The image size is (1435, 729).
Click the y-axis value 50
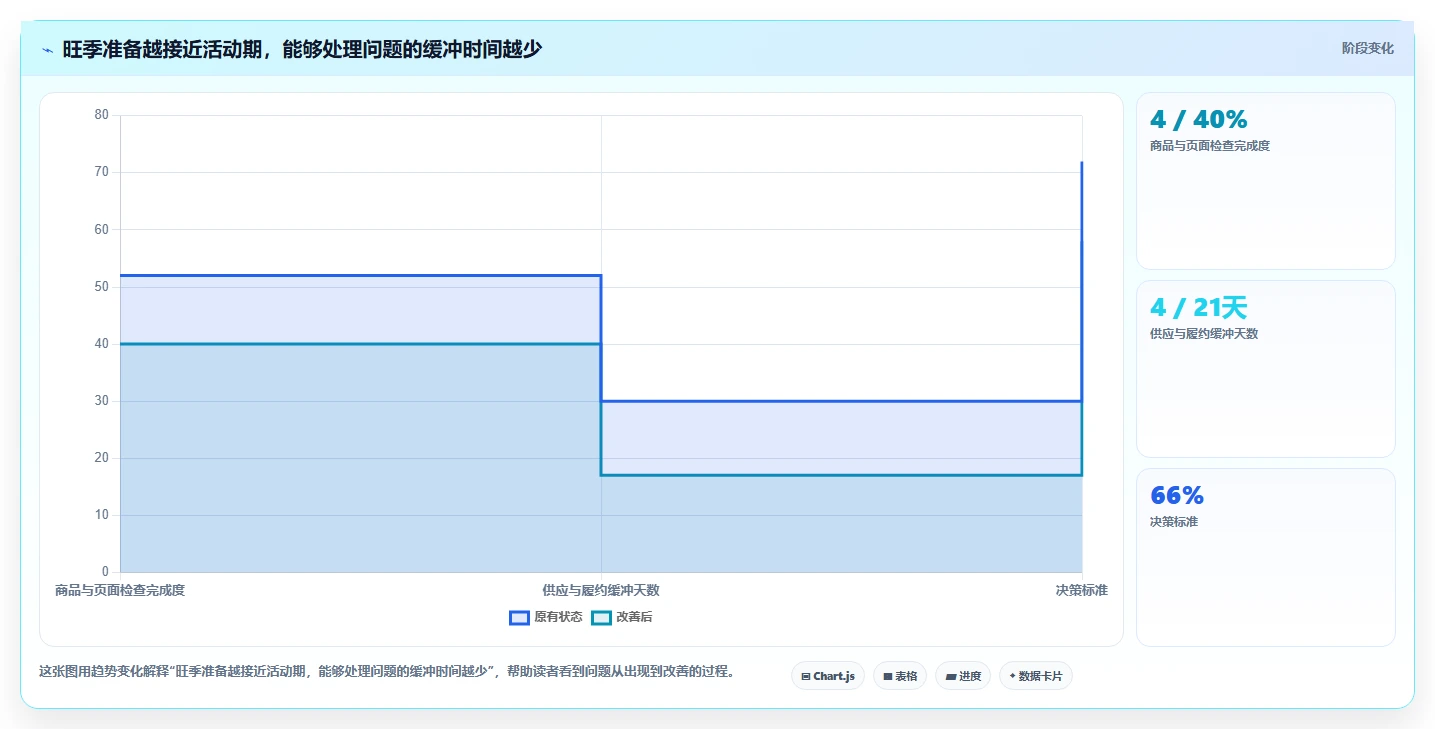(x=101, y=286)
